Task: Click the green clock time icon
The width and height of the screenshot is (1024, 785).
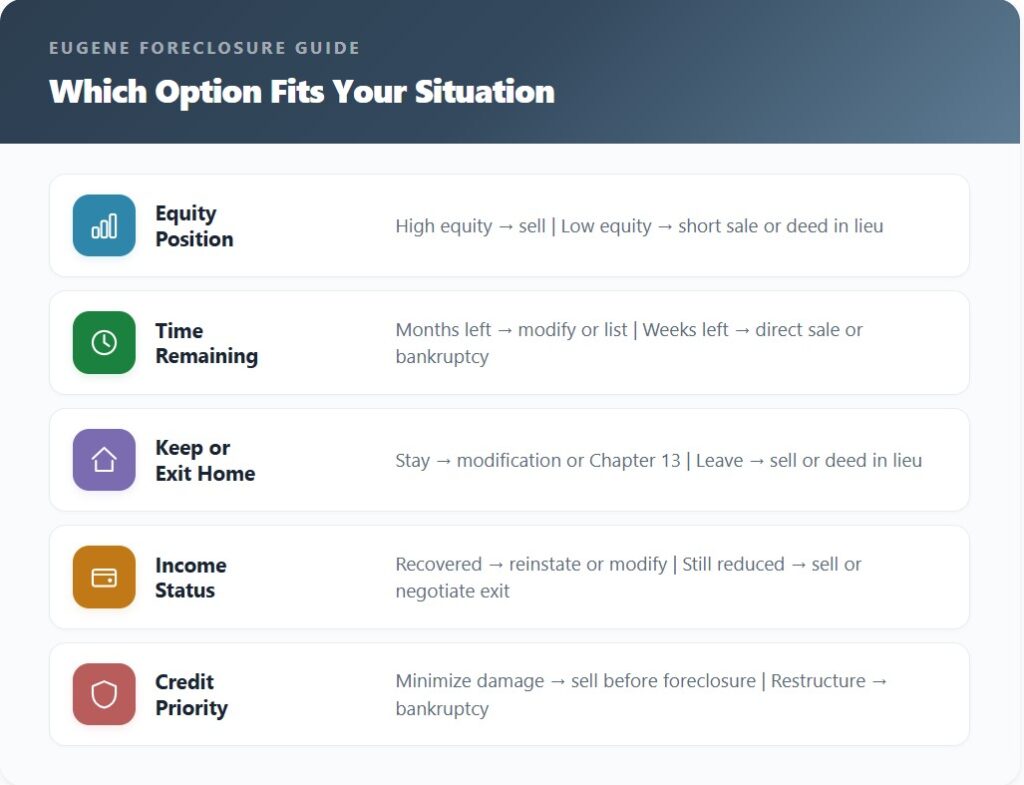Action: (104, 342)
